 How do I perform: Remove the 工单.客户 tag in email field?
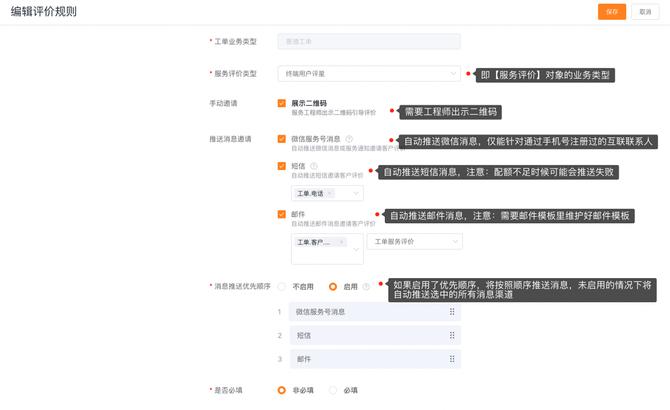coord(341,242)
